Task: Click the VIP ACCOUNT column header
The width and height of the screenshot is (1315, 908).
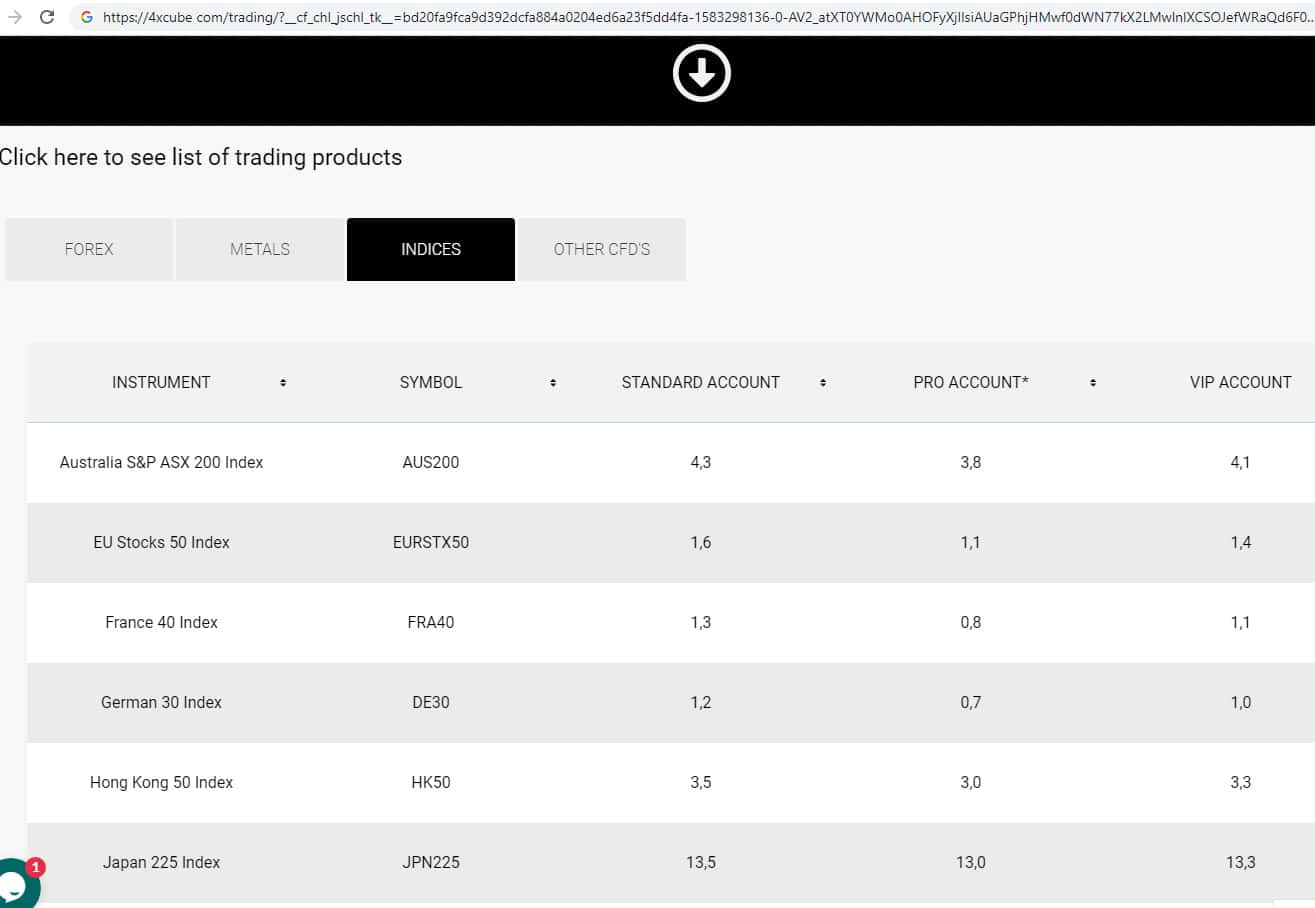Action: [x=1240, y=382]
